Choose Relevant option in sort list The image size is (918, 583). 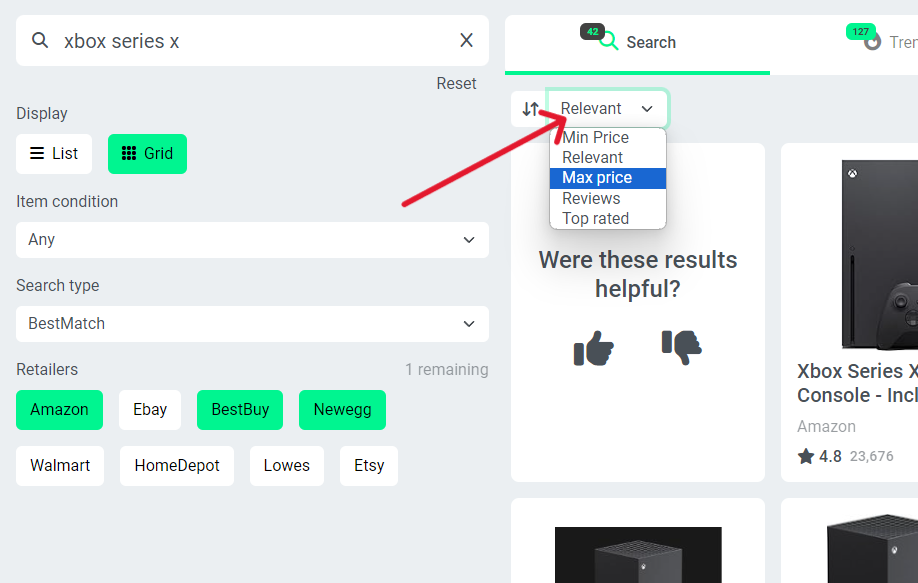pyautogui.click(x=608, y=157)
